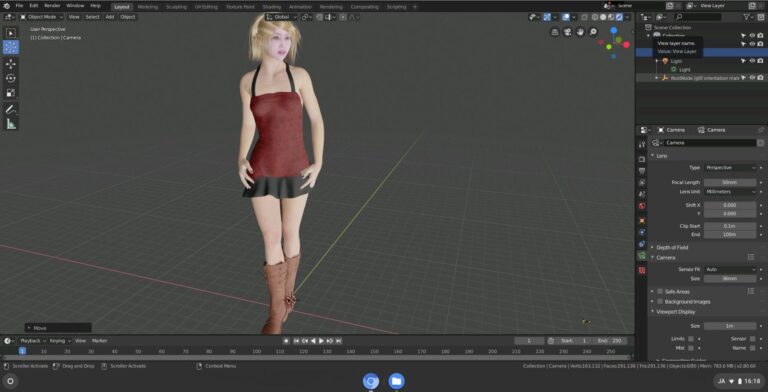The image size is (768, 392).
Task: Choose the Rotate tool
Action: [x=11, y=78]
